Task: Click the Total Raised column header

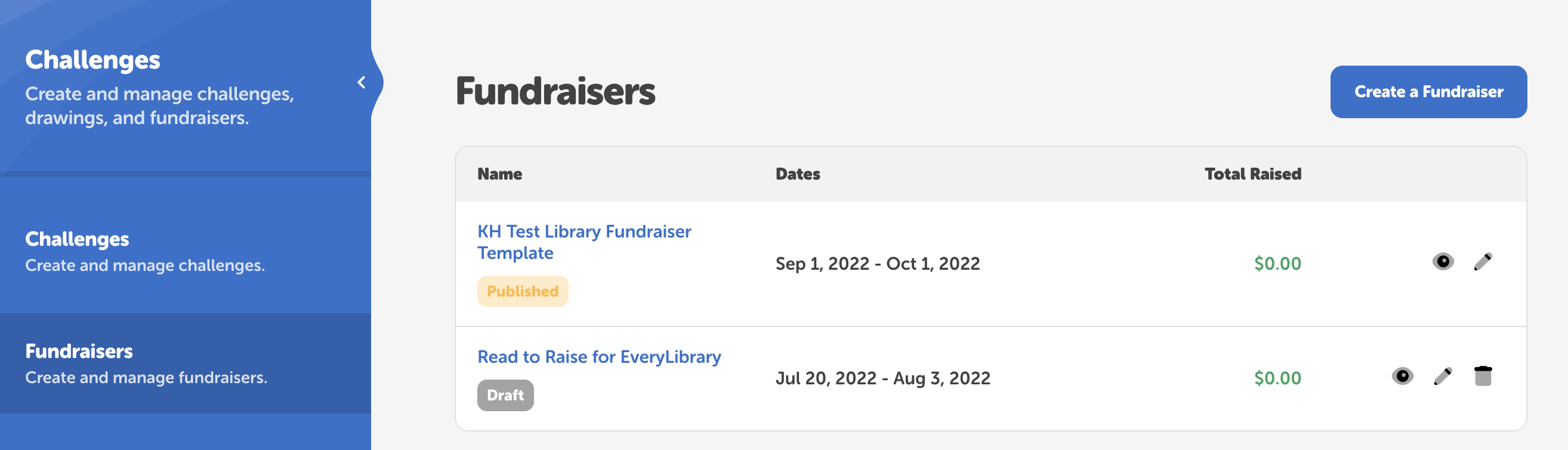Action: 1253,174
